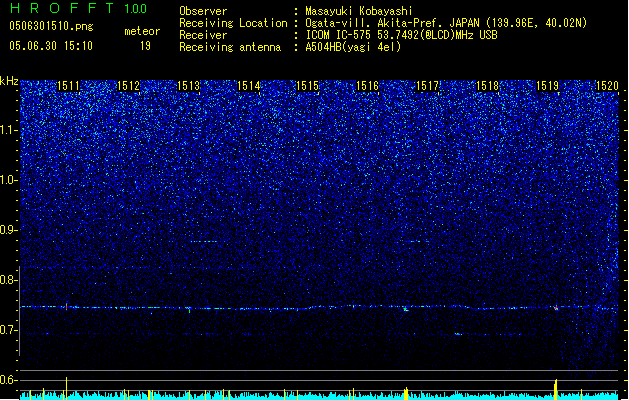Click the meteor count label

tap(142, 31)
